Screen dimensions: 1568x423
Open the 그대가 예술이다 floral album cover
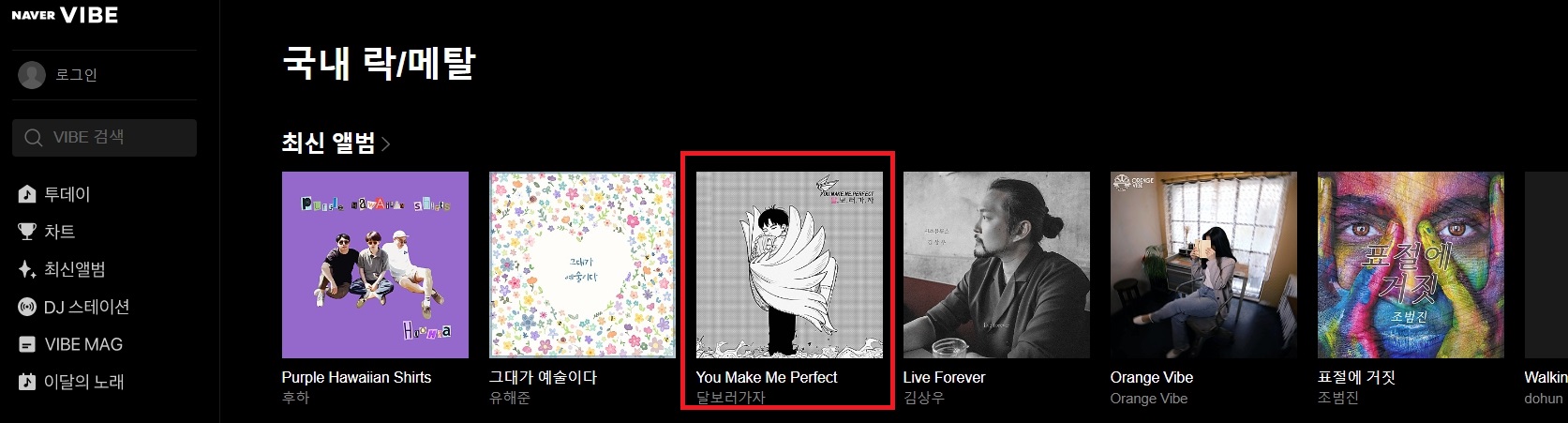tap(582, 264)
